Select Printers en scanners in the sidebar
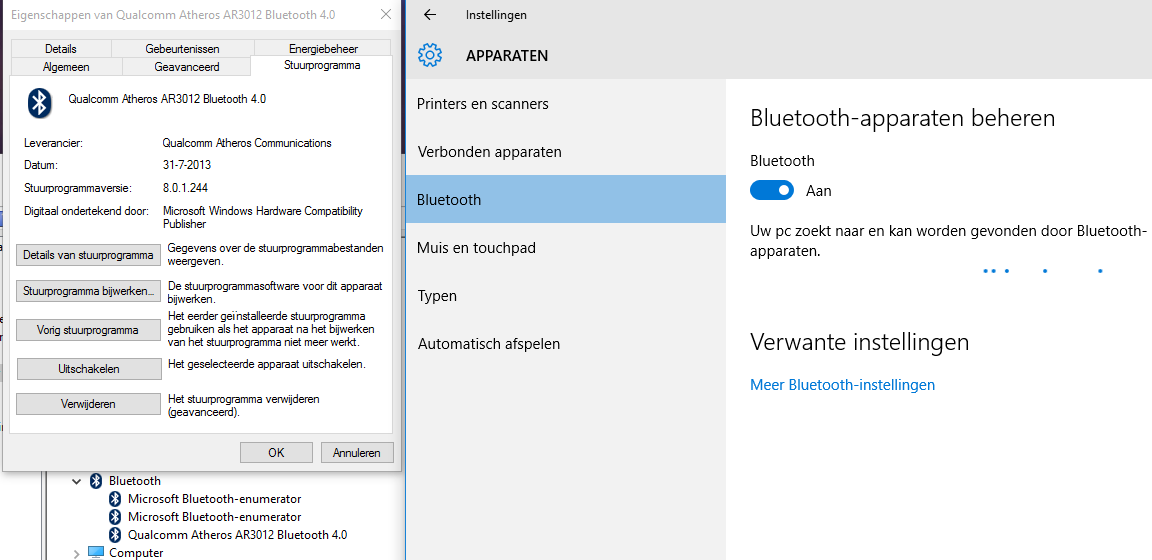Image resolution: width=1152 pixels, height=560 pixels. 566,104
